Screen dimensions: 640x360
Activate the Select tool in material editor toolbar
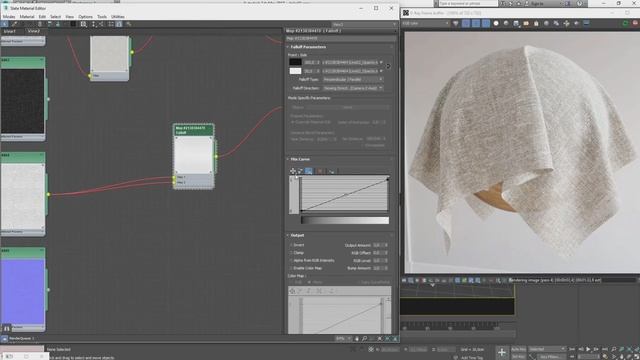pyautogui.click(x=4, y=24)
